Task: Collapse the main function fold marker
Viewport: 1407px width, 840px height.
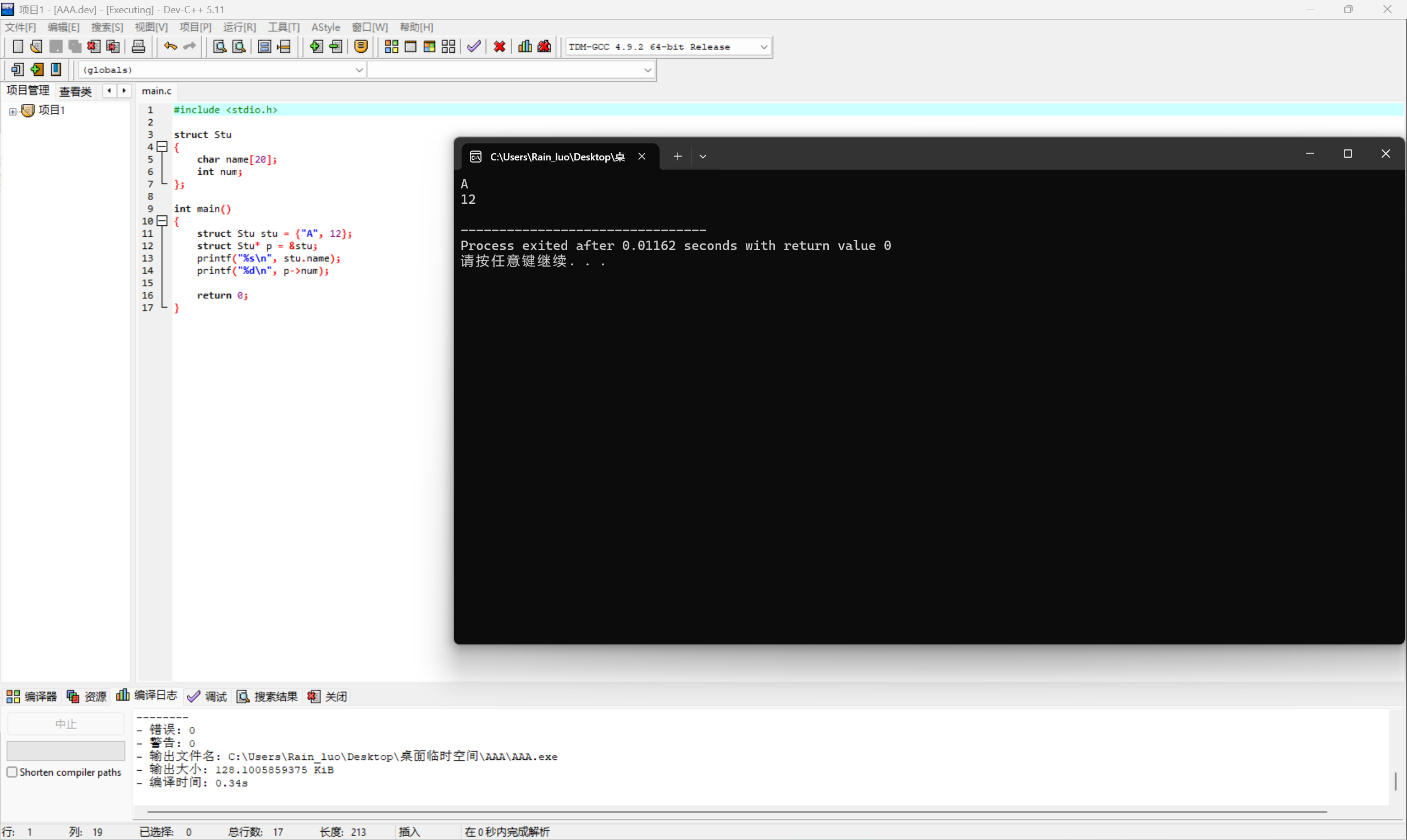Action: point(163,221)
